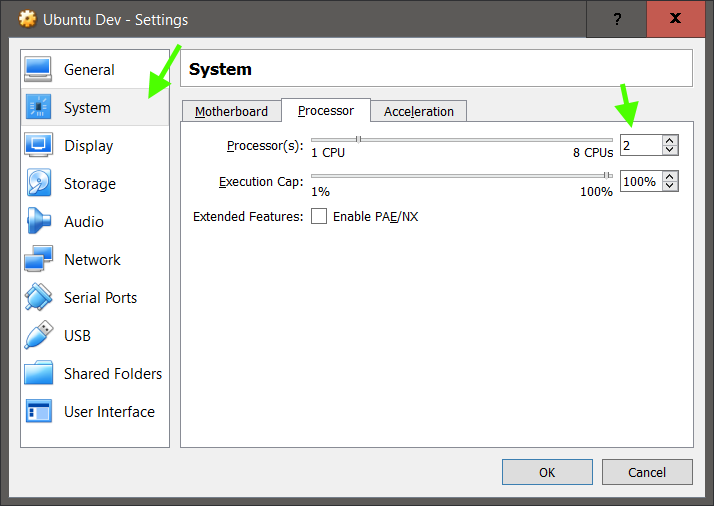714x506 pixels.
Task: Decrease execution cap with down arrow
Action: click(670, 186)
